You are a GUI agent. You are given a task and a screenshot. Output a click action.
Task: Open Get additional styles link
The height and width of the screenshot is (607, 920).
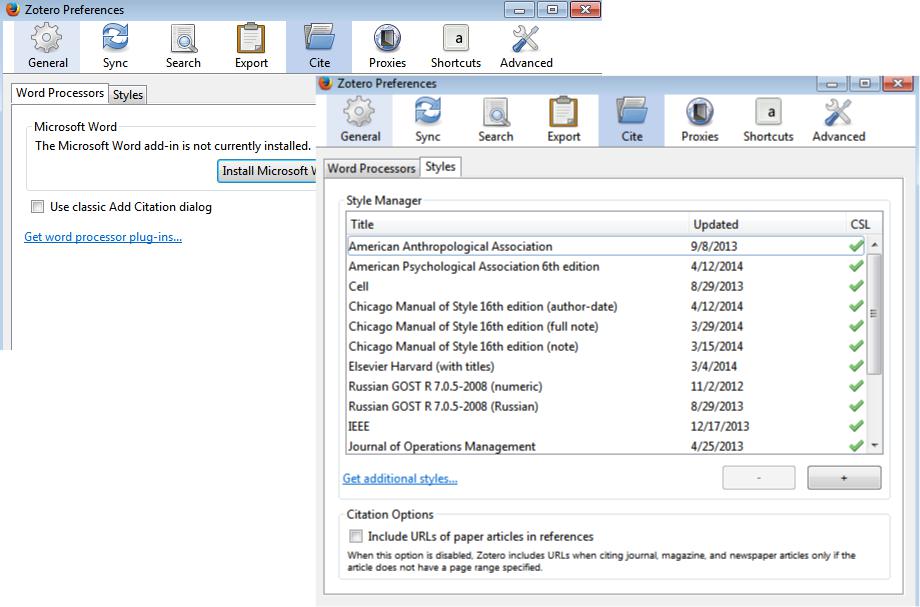[400, 479]
